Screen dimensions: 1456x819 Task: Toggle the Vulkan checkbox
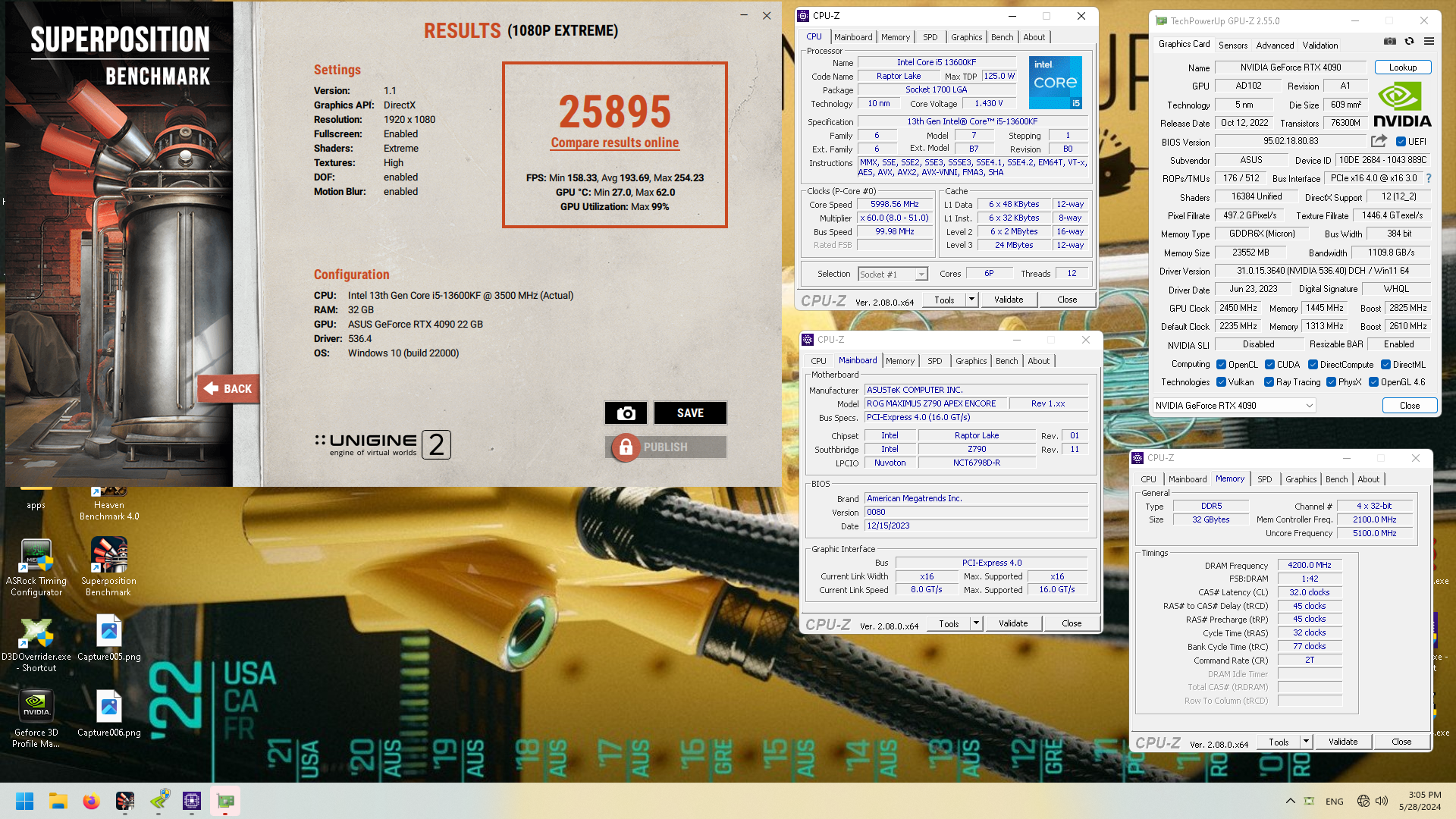point(1221,382)
